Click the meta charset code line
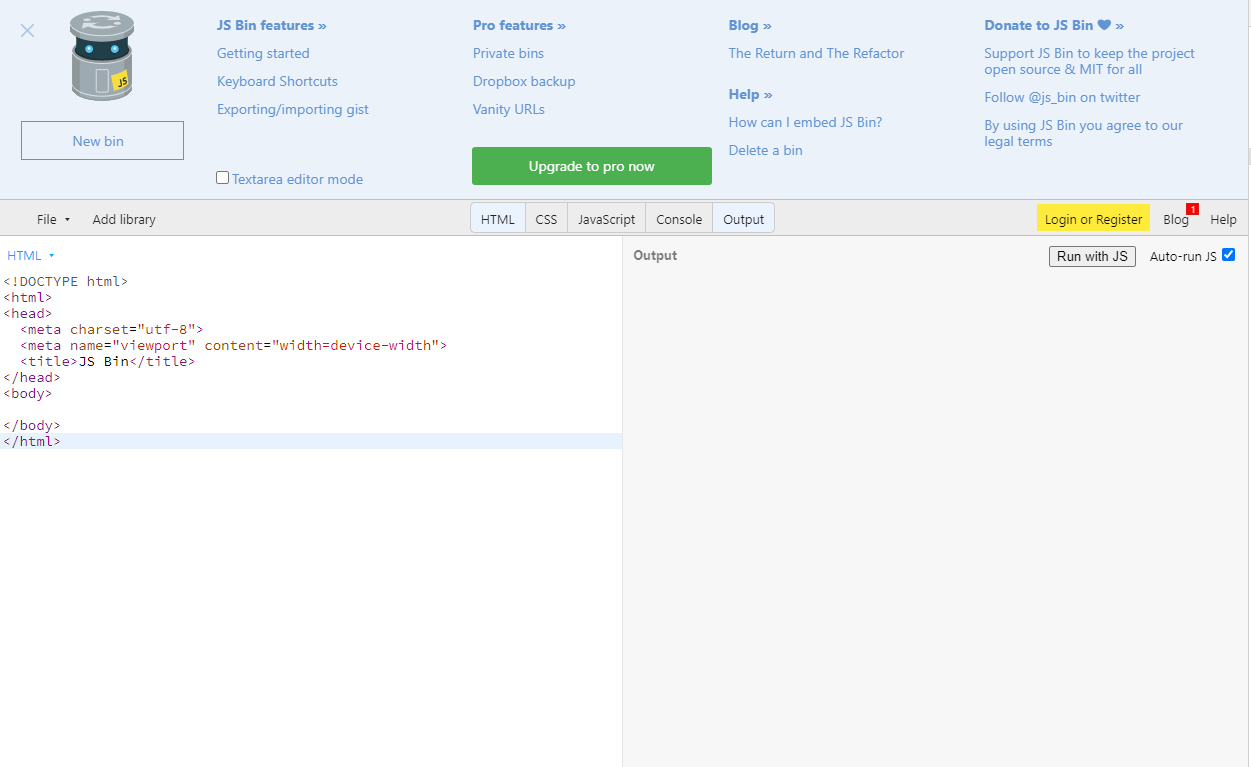 click(112, 329)
